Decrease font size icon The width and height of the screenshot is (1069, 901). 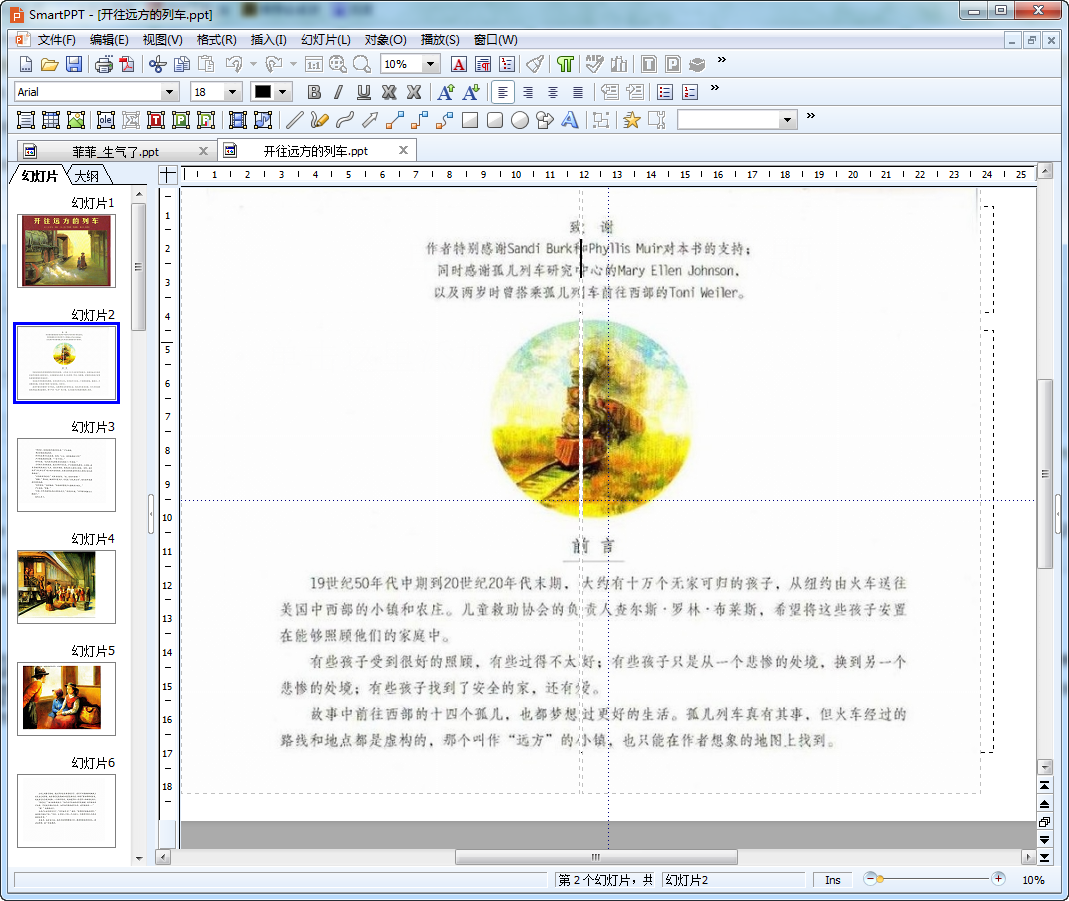click(x=471, y=92)
